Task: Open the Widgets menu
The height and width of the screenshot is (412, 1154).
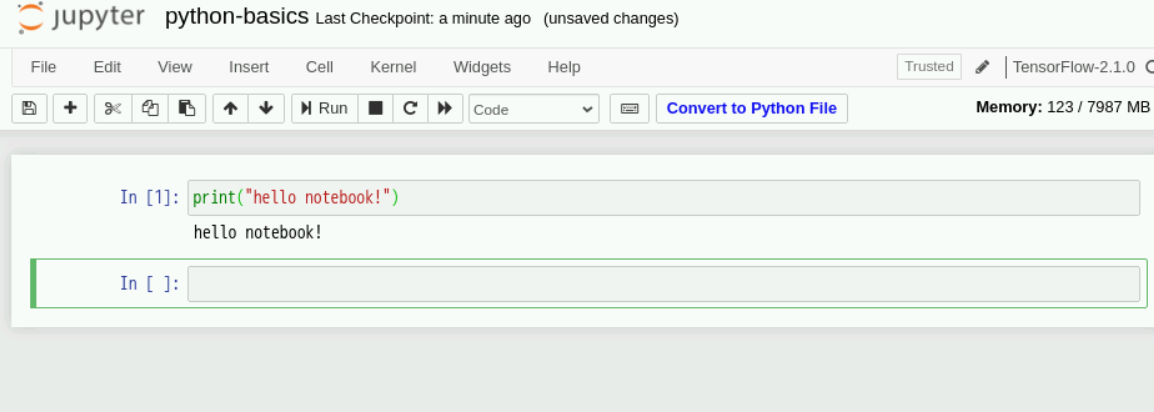Action: 482,67
